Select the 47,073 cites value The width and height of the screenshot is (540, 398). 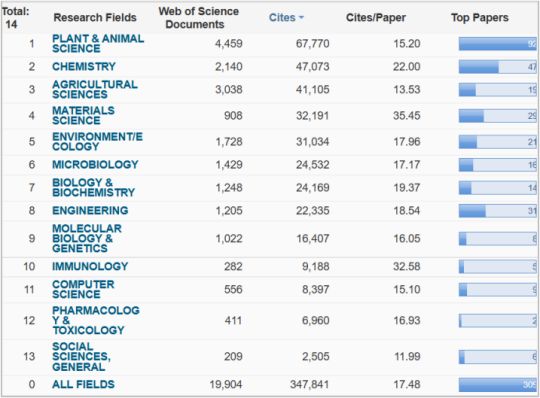[313, 66]
